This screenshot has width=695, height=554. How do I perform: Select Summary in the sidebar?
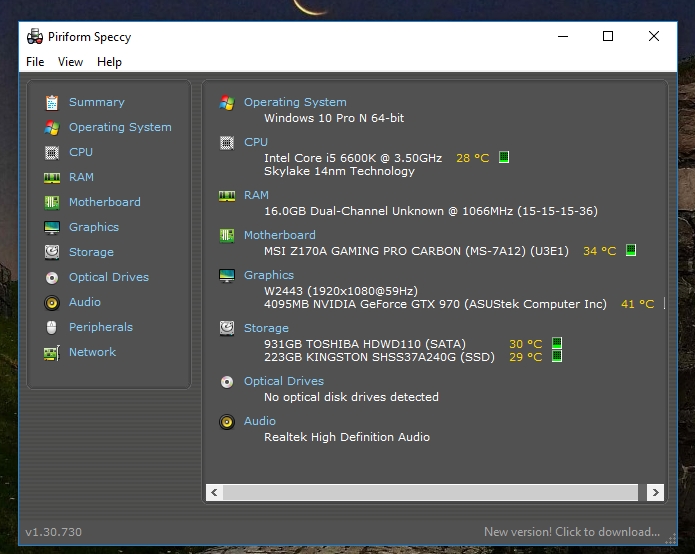pos(97,102)
